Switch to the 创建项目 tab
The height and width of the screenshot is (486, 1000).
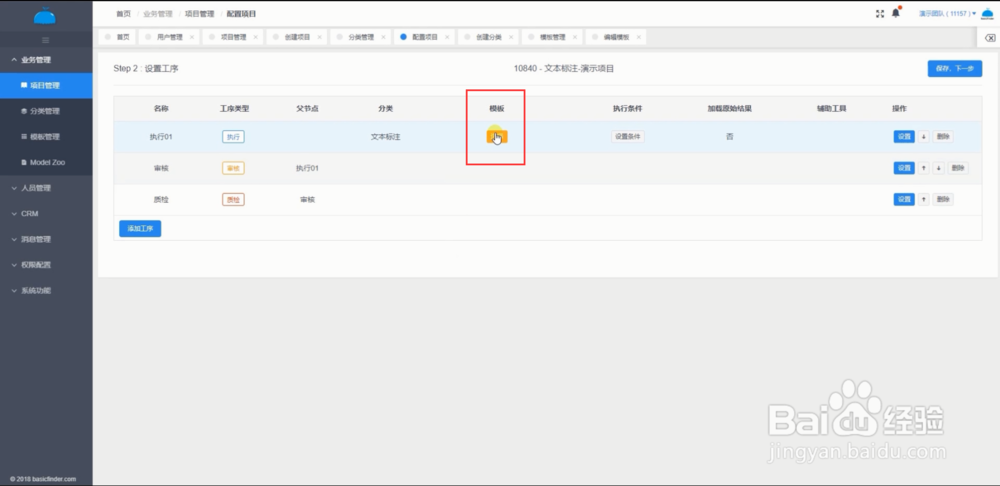pyautogui.click(x=297, y=37)
